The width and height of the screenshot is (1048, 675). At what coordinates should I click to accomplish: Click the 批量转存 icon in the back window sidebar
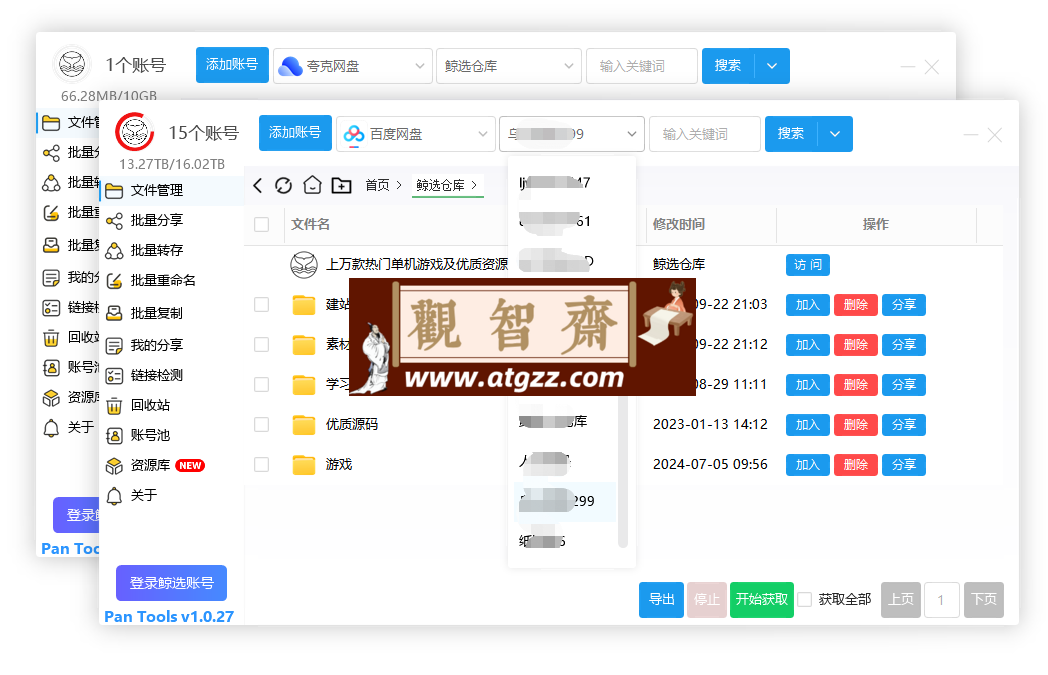[x=51, y=183]
